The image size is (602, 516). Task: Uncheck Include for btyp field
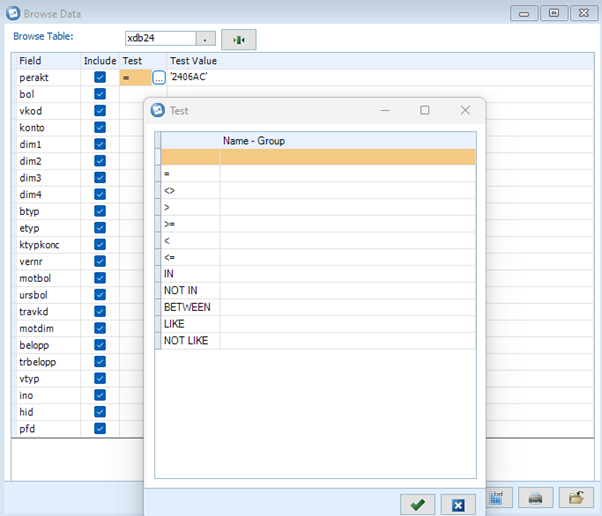(100, 211)
